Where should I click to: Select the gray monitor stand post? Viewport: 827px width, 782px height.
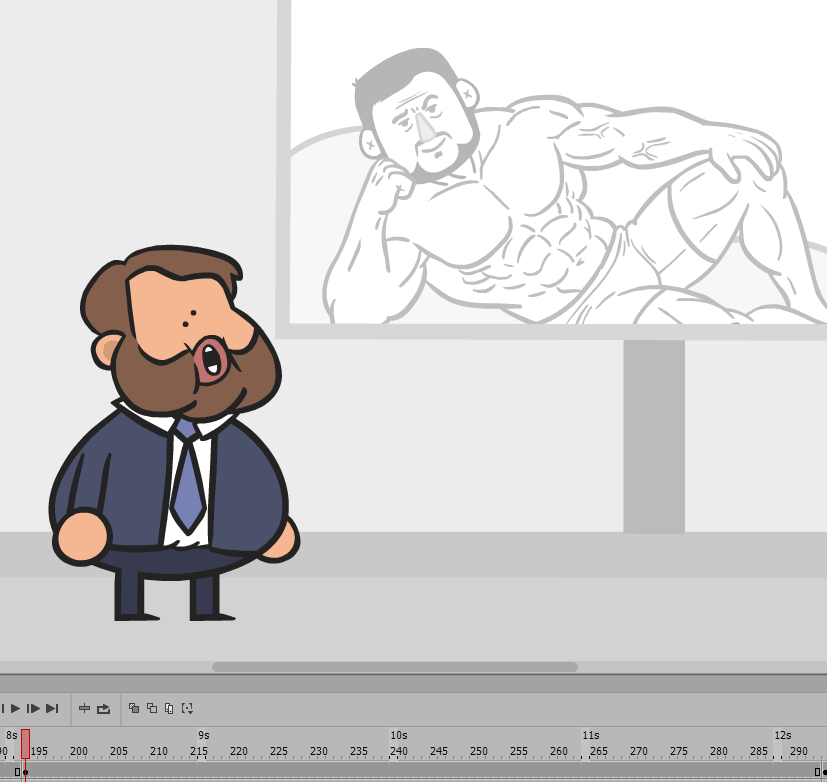(654, 436)
